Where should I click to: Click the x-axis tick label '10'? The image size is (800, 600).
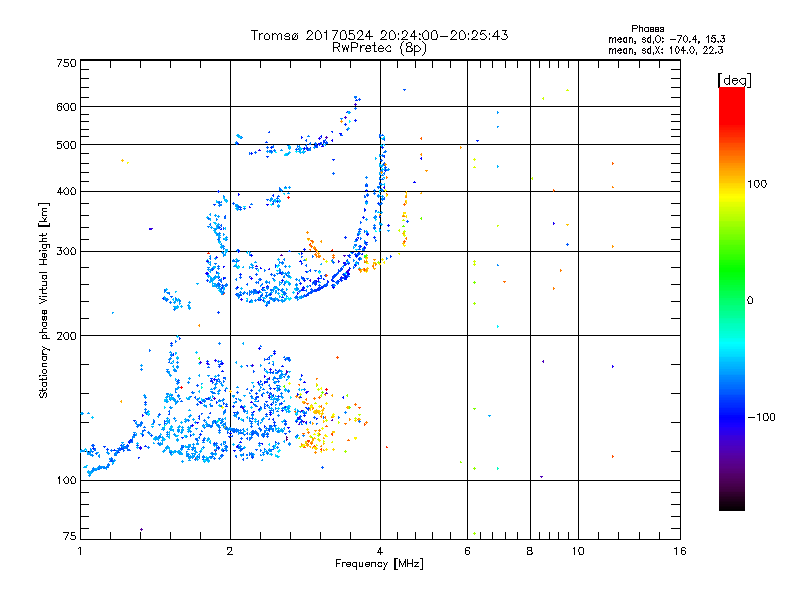[578, 551]
